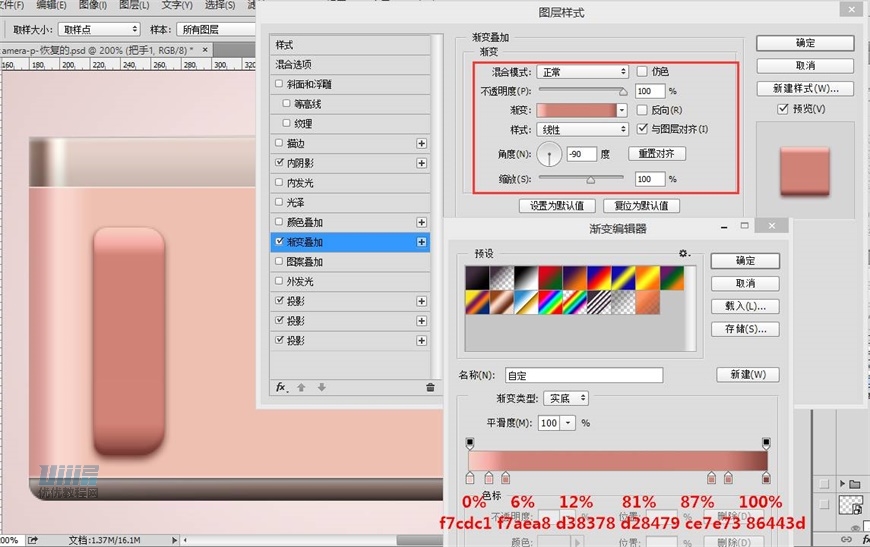
Task: Select the last orange gradient preset
Action: 648,302
